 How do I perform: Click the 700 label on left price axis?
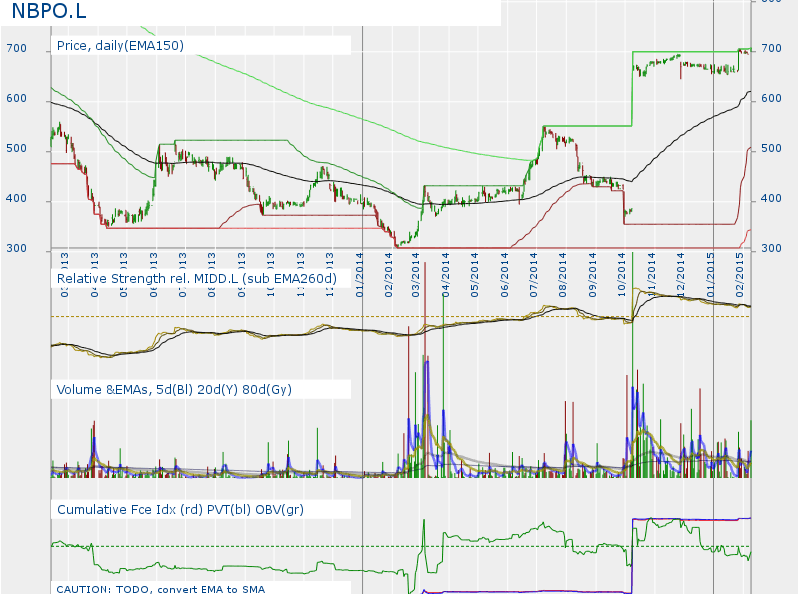[x=16, y=49]
